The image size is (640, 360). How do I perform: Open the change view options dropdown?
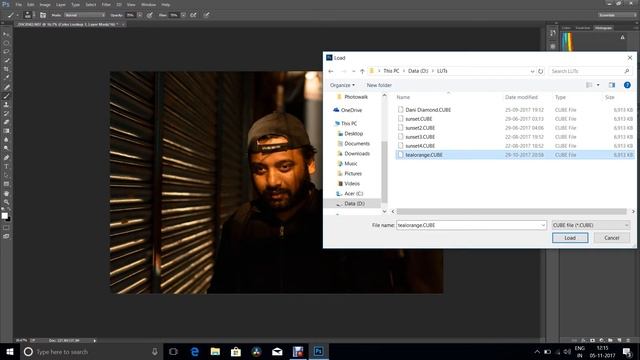pos(598,85)
